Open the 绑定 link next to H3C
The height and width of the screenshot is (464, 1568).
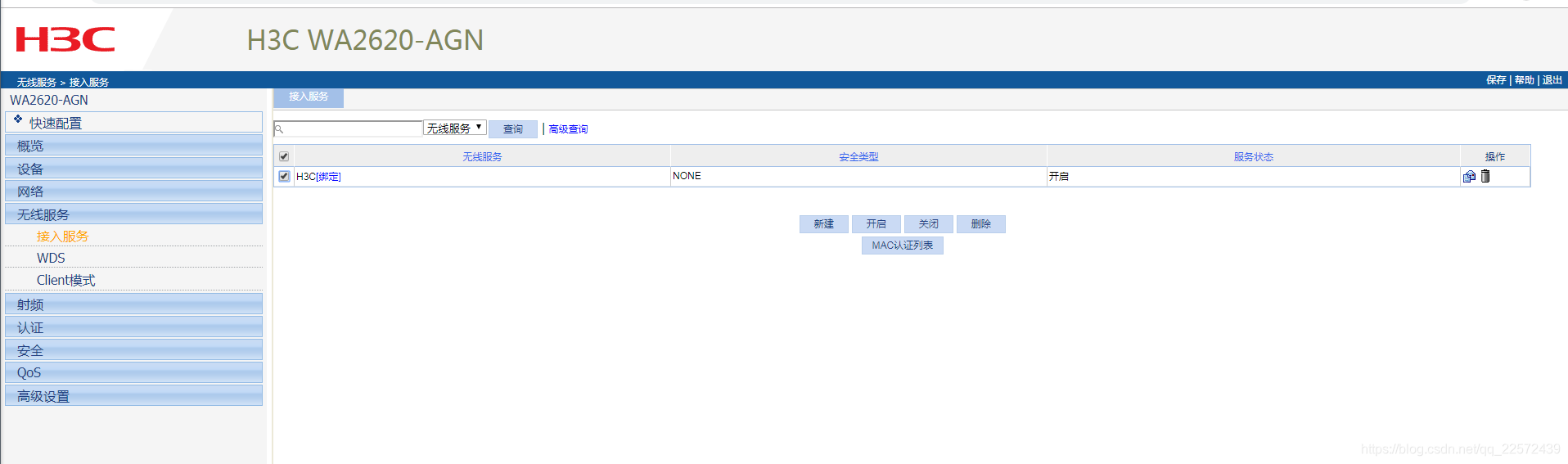coord(328,177)
